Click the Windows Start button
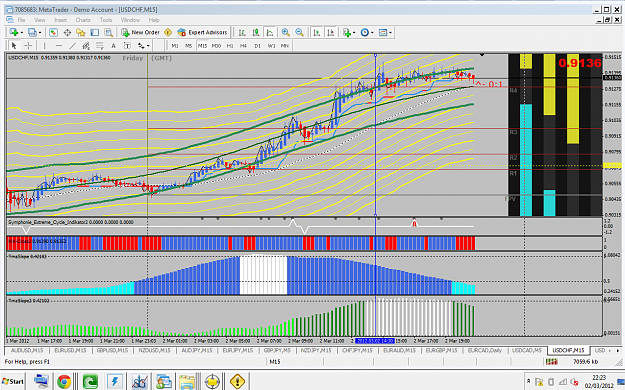This screenshot has height=390, width=625. tap(12, 381)
